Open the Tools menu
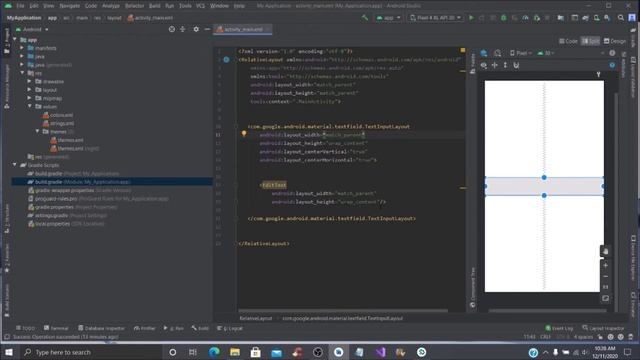The image size is (640, 360). (x=185, y=6)
